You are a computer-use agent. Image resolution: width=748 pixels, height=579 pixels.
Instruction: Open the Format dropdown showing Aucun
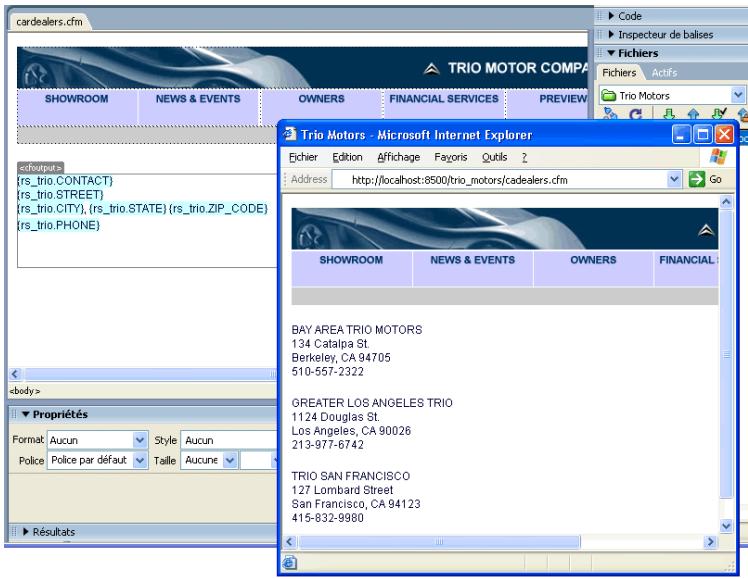140,440
